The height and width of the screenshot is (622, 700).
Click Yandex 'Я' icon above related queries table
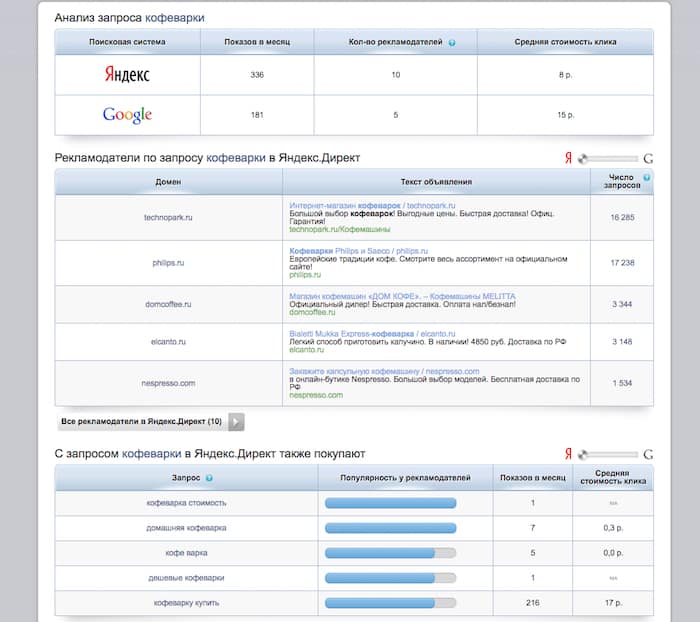tap(569, 453)
